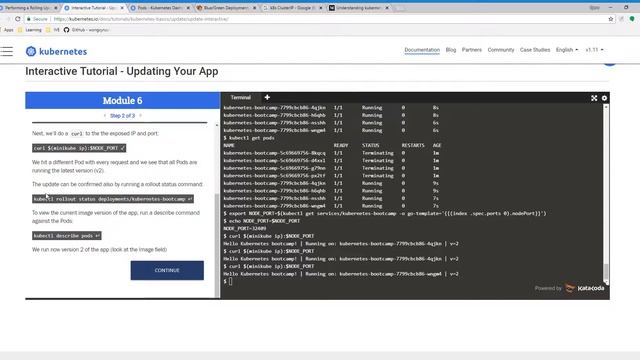Click the CONTINUE button

(x=167, y=270)
